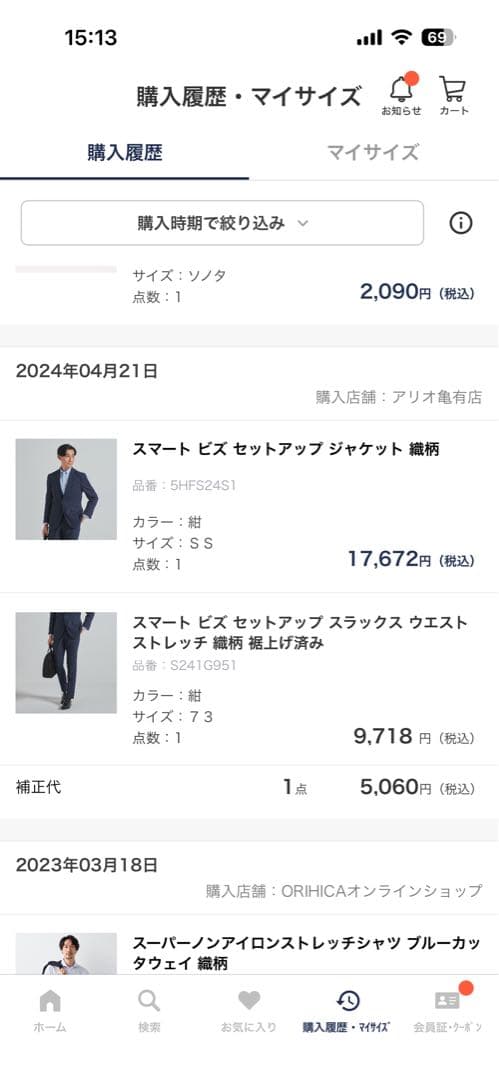Expand 購入時期で絞り込み filter dropdown
The width and height of the screenshot is (499, 1080).
point(222,222)
